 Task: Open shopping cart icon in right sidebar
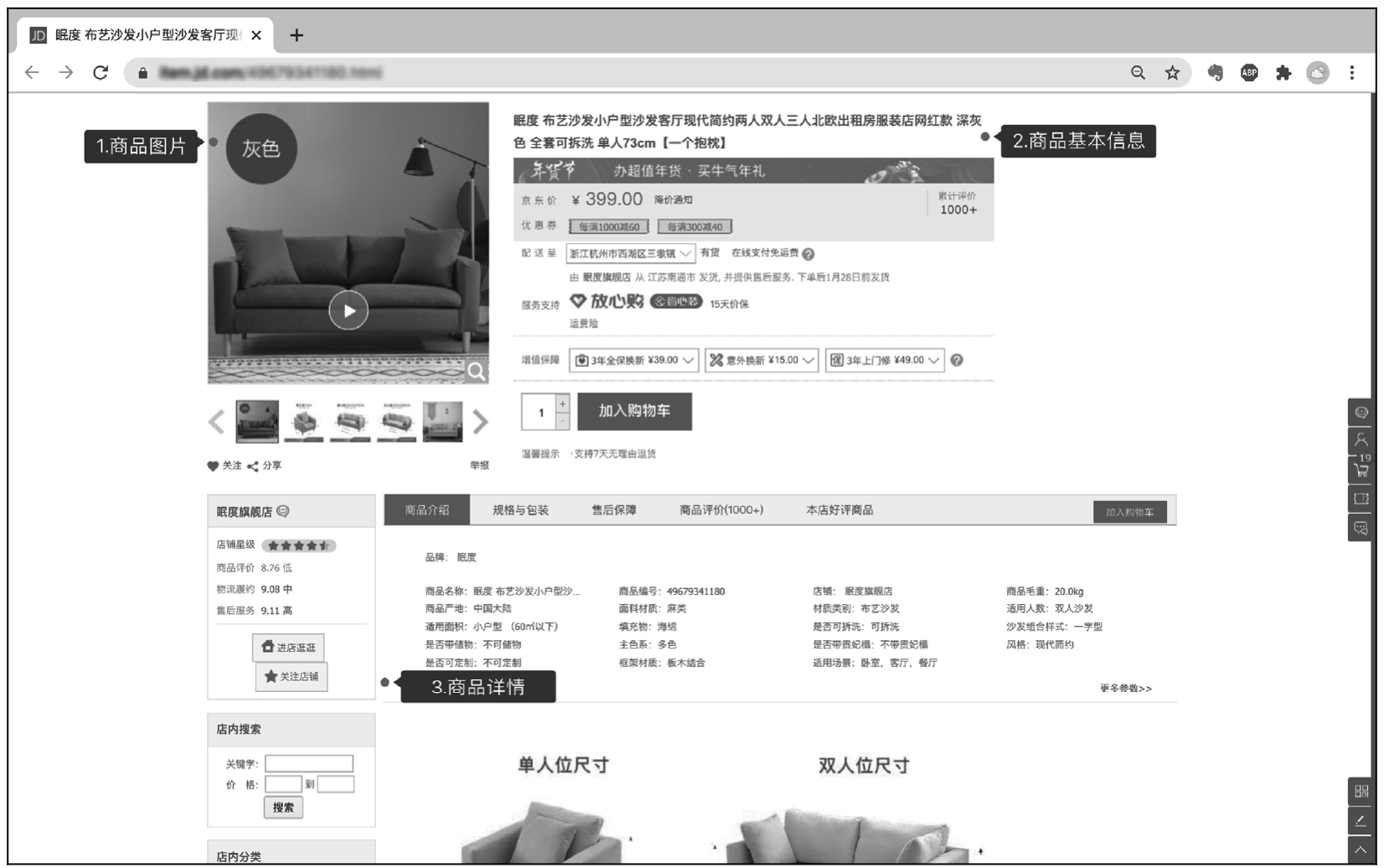tap(1361, 469)
